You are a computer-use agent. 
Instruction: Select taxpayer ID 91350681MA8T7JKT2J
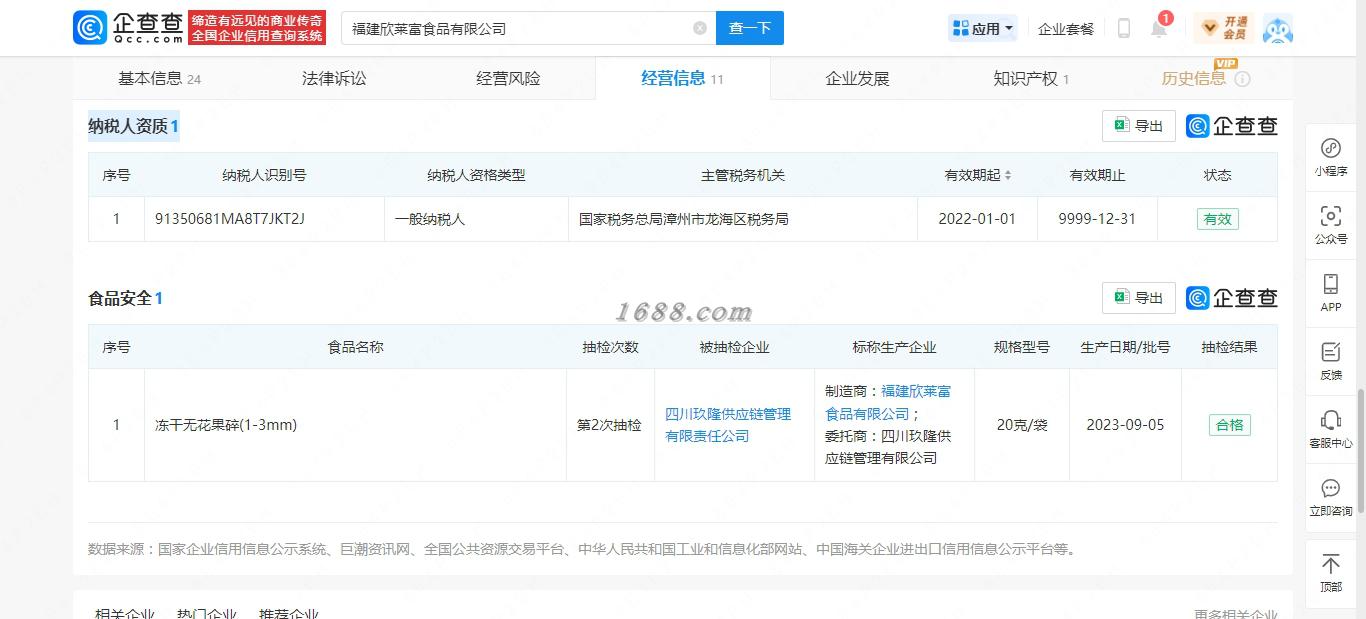(229, 219)
